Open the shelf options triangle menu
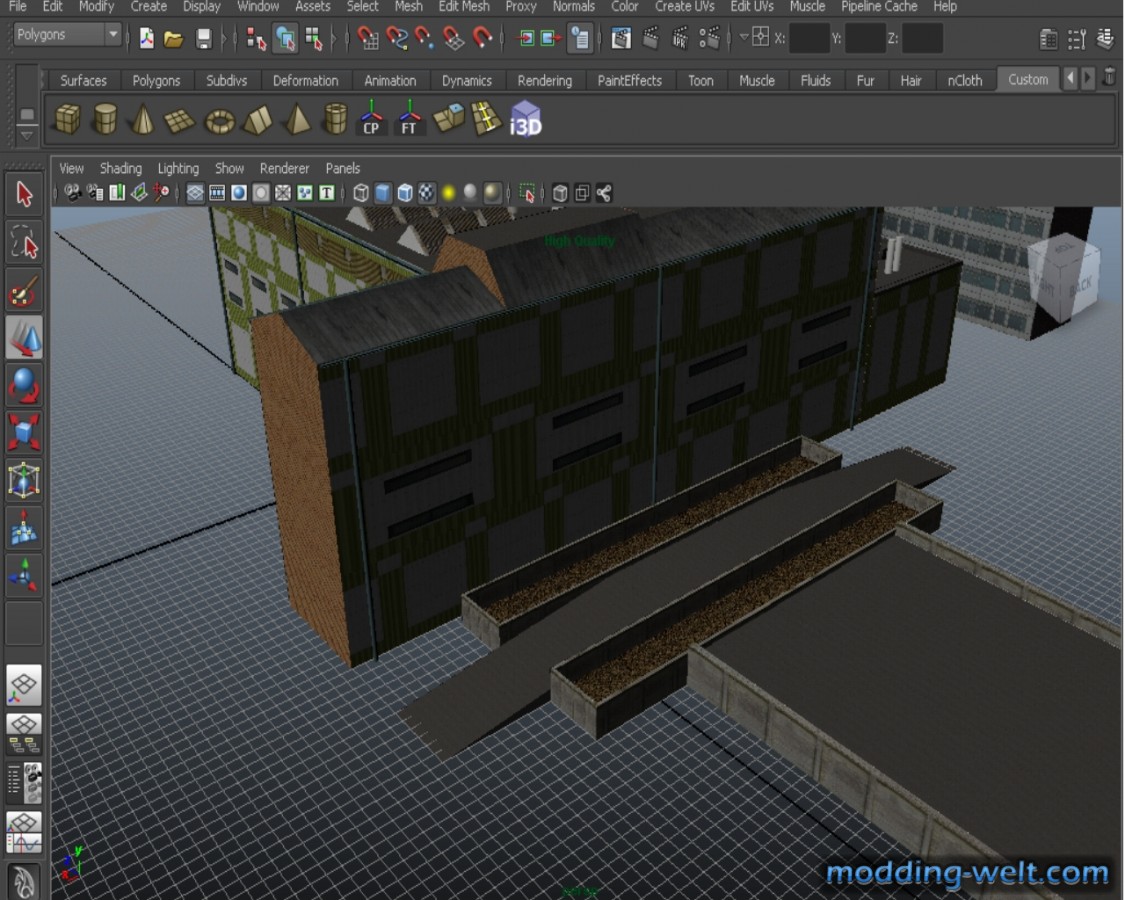Viewport: 1125px width, 900px height. click(27, 135)
